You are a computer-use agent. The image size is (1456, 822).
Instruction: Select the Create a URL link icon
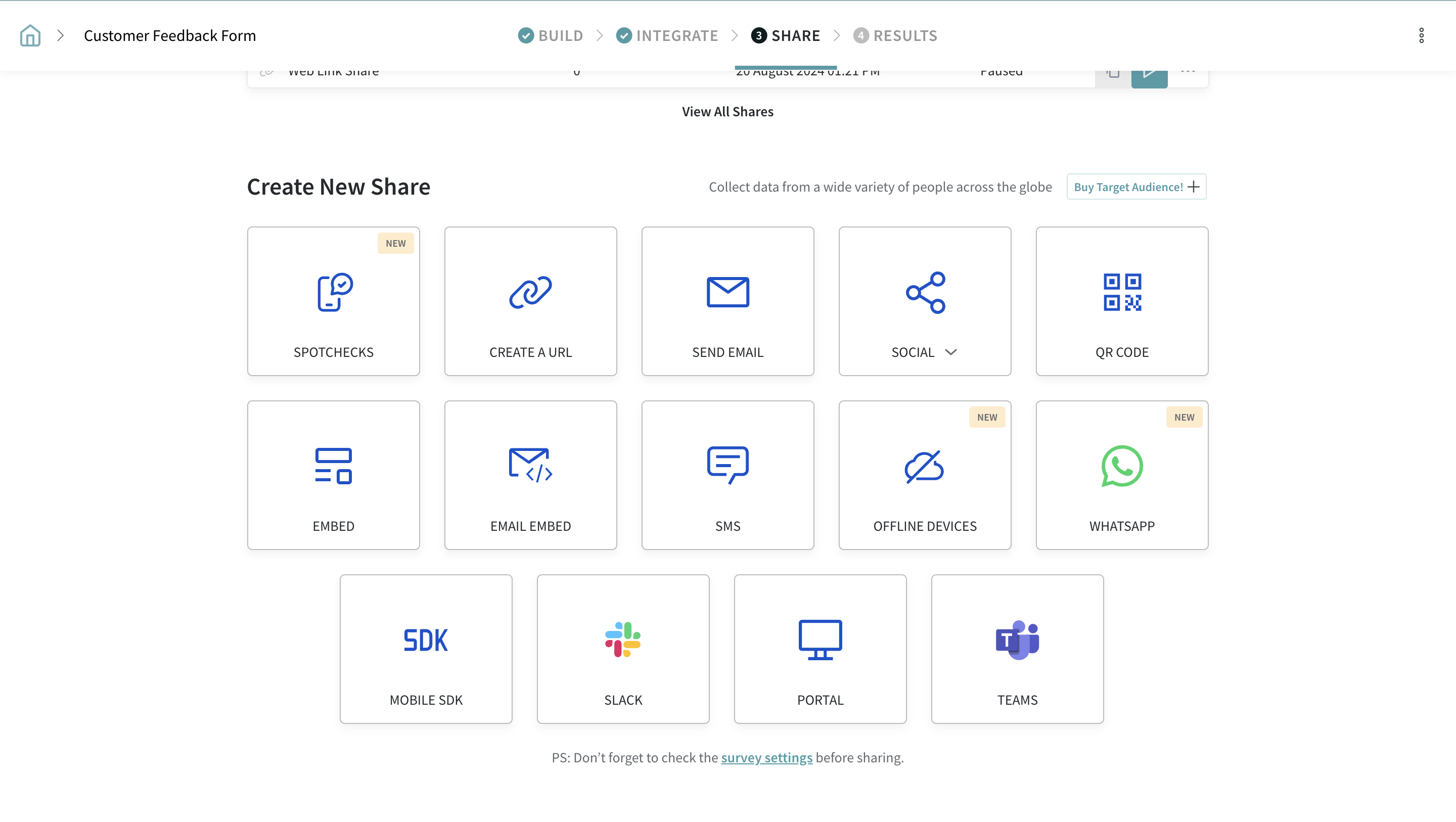point(530,292)
